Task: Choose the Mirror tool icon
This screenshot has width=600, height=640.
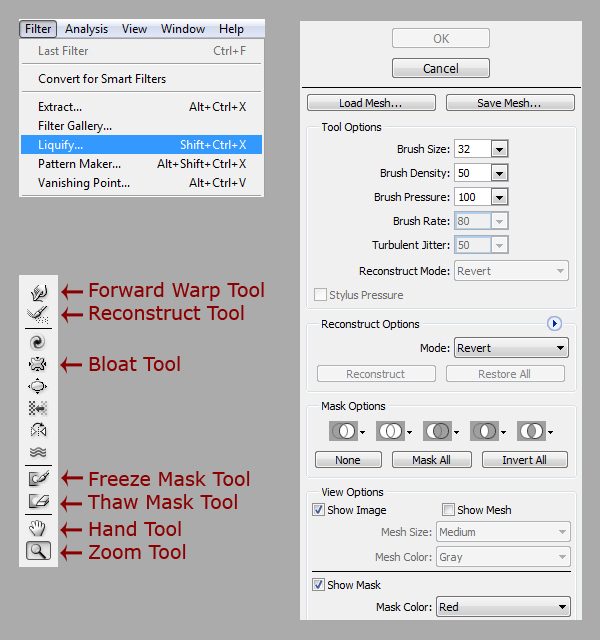Action: coord(38,430)
